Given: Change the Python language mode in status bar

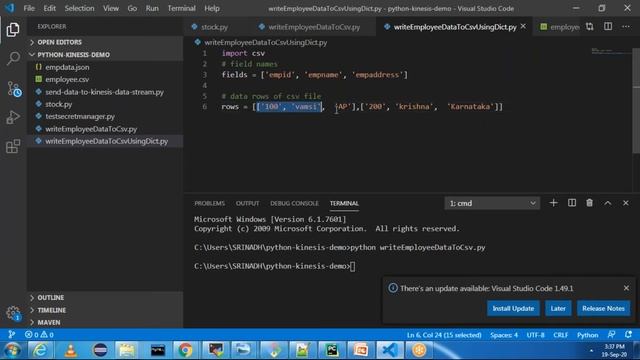Looking at the screenshot, I should [587, 335].
